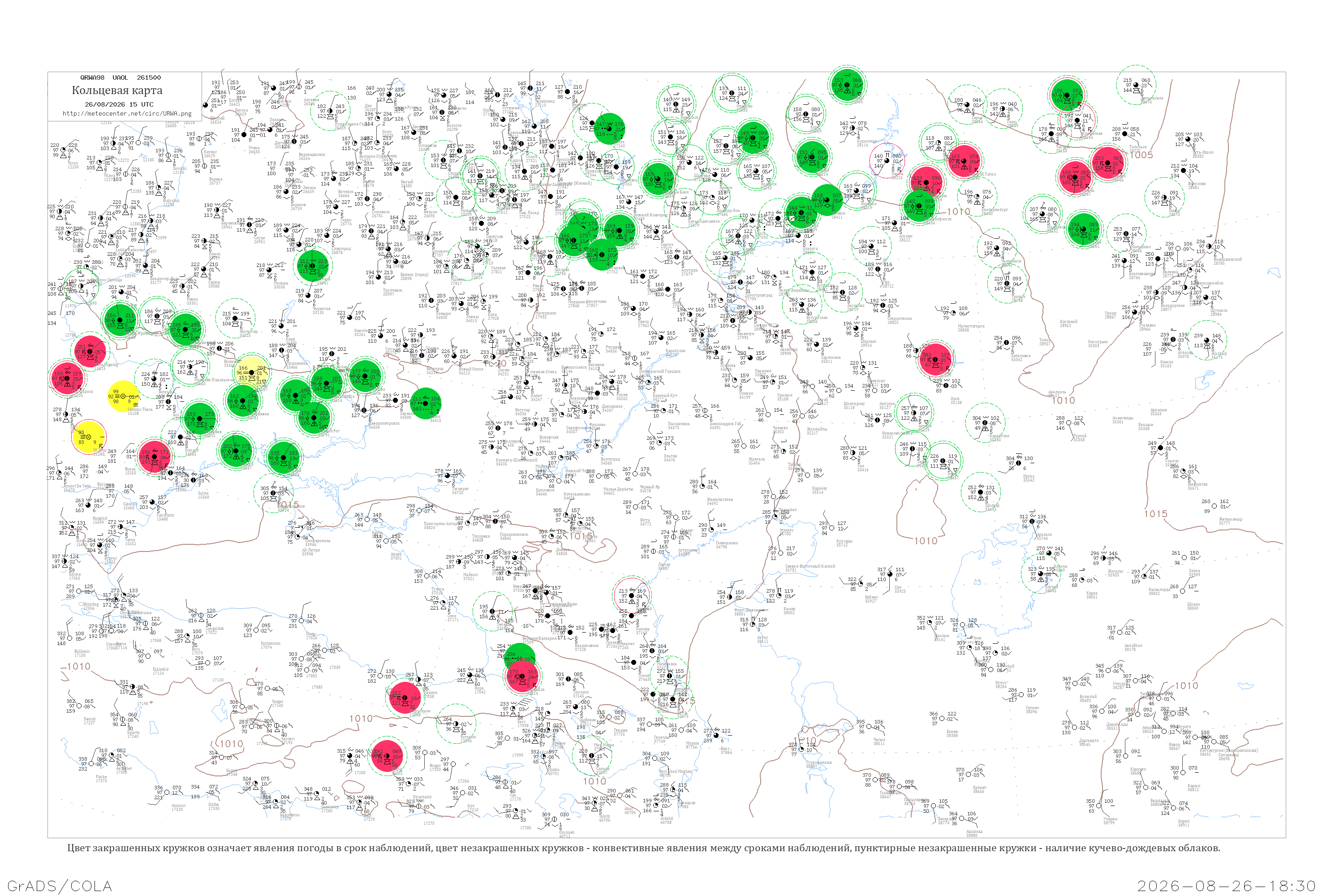Select the yellow circle at Vf. Omu station
The width and height of the screenshot is (1344, 896).
(x=89, y=436)
